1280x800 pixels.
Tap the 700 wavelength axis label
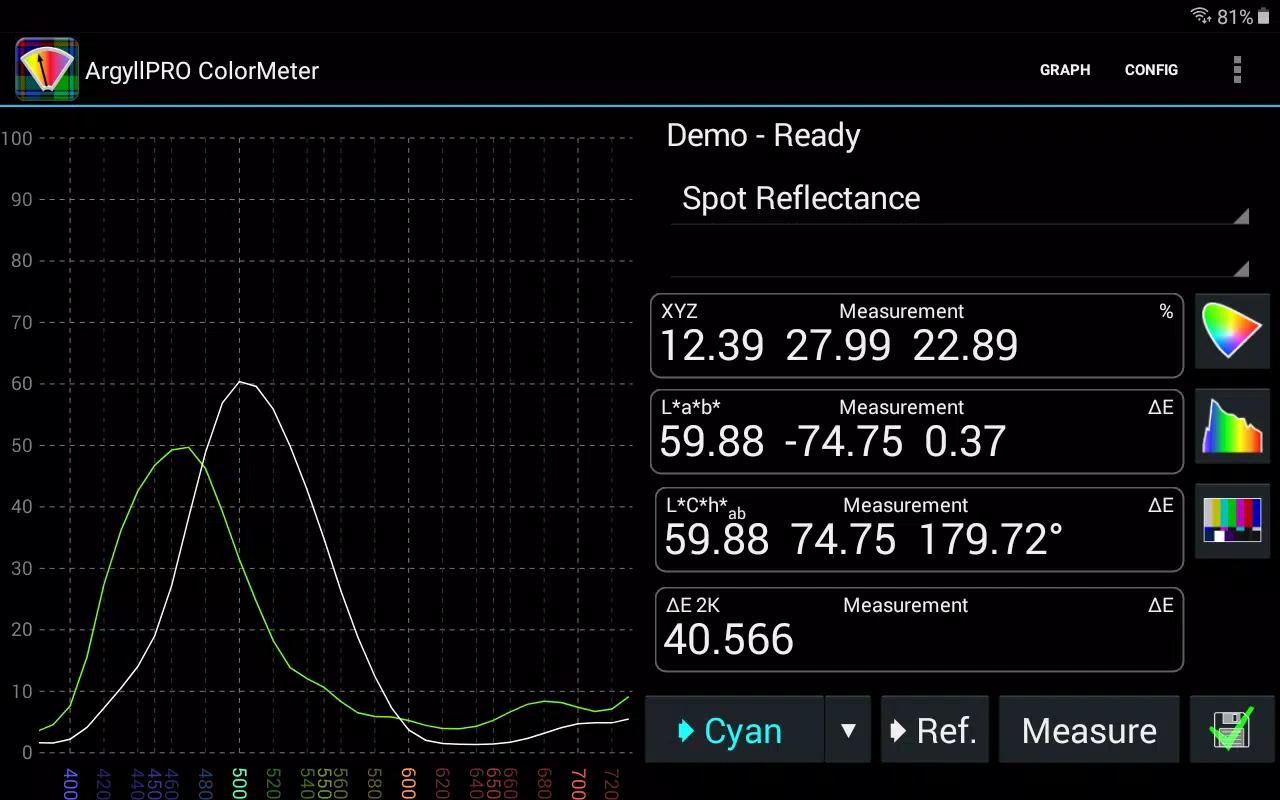pyautogui.click(x=578, y=783)
